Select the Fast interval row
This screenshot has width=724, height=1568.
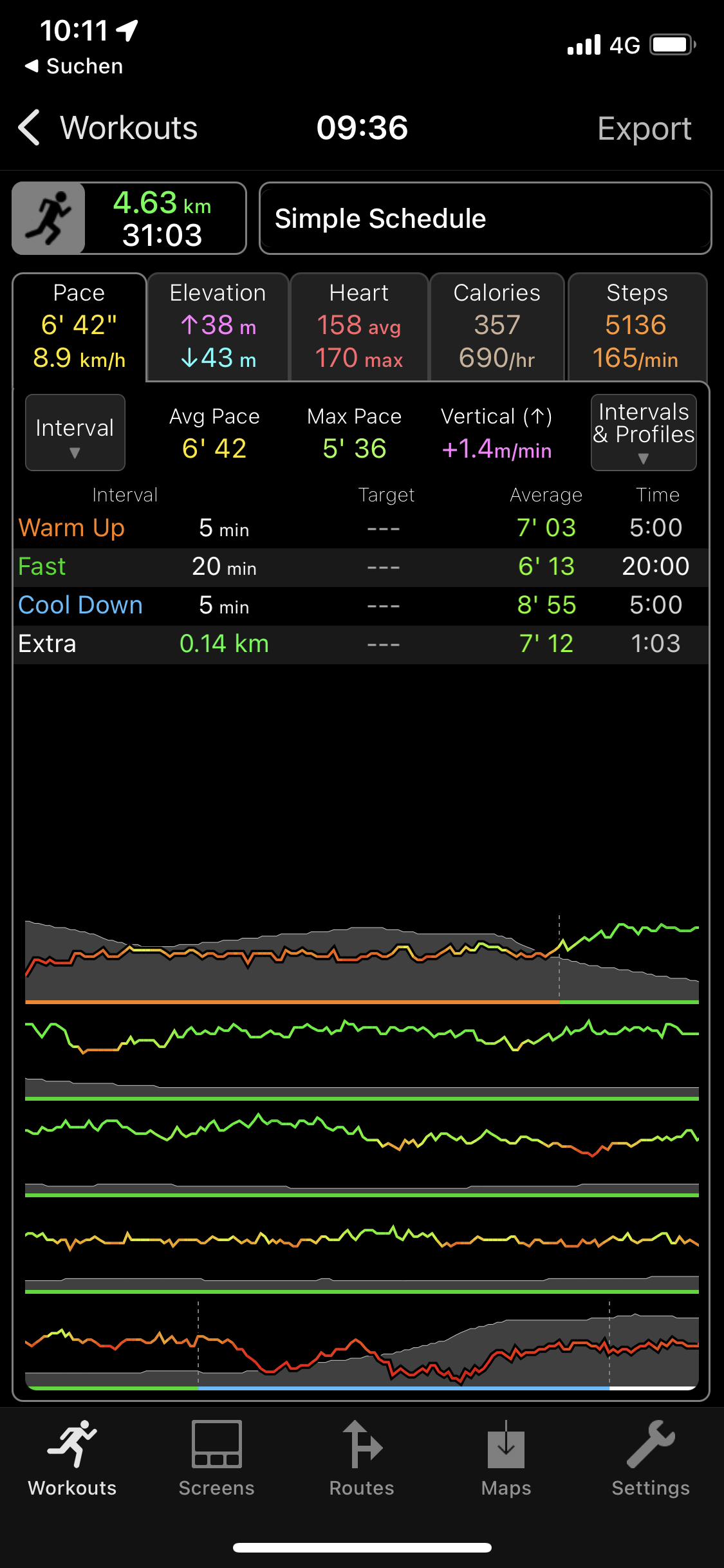360,567
